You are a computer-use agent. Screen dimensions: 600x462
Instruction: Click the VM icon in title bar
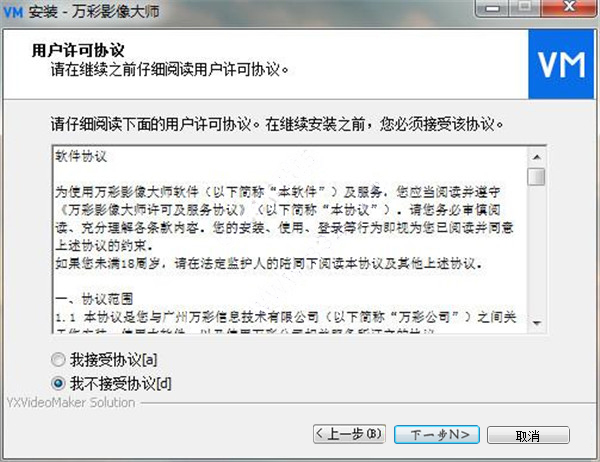click(13, 12)
